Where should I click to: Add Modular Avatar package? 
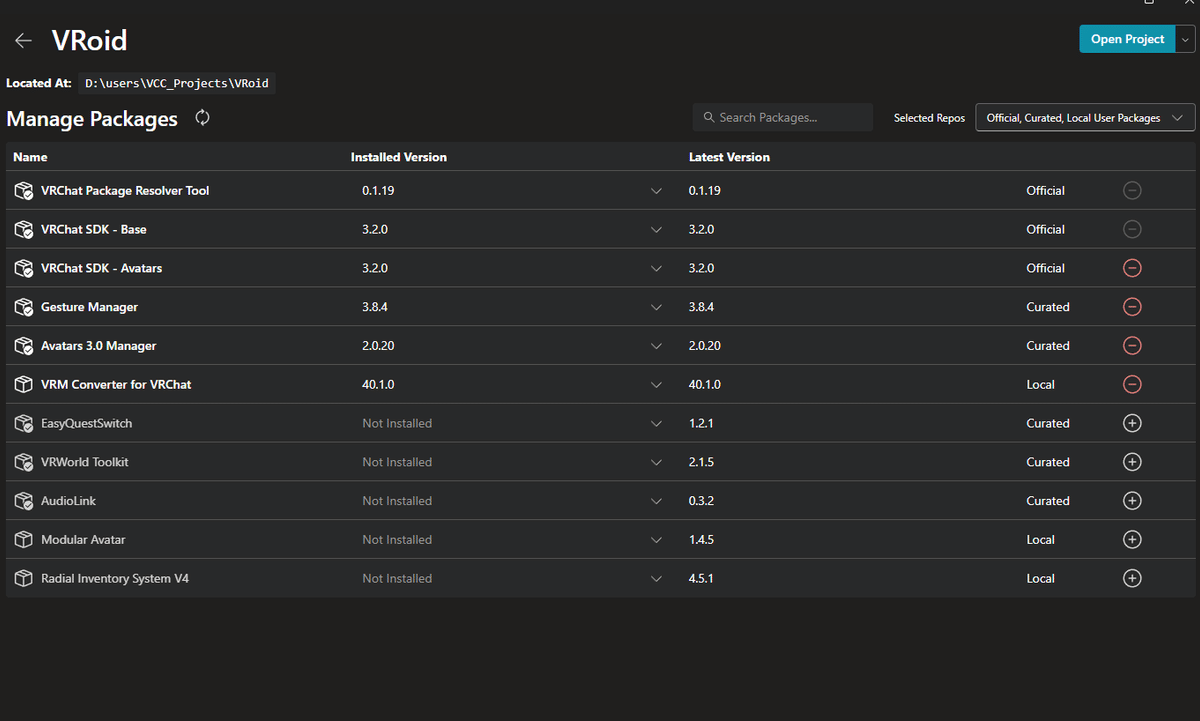click(x=1132, y=540)
